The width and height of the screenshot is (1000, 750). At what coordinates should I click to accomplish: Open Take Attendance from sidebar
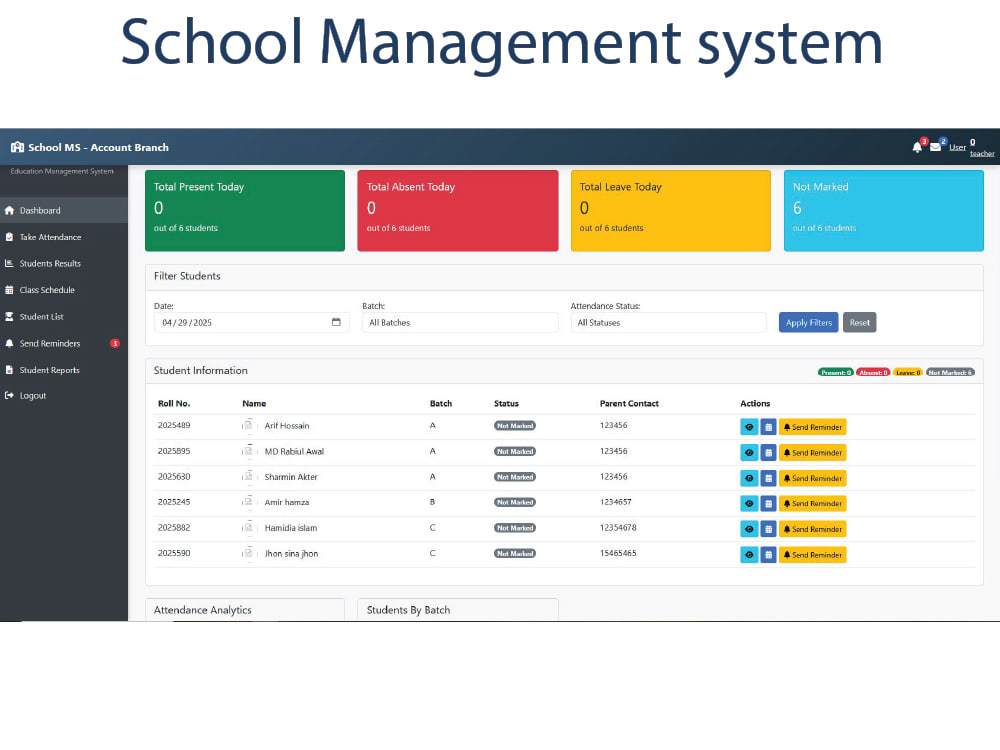(64, 237)
